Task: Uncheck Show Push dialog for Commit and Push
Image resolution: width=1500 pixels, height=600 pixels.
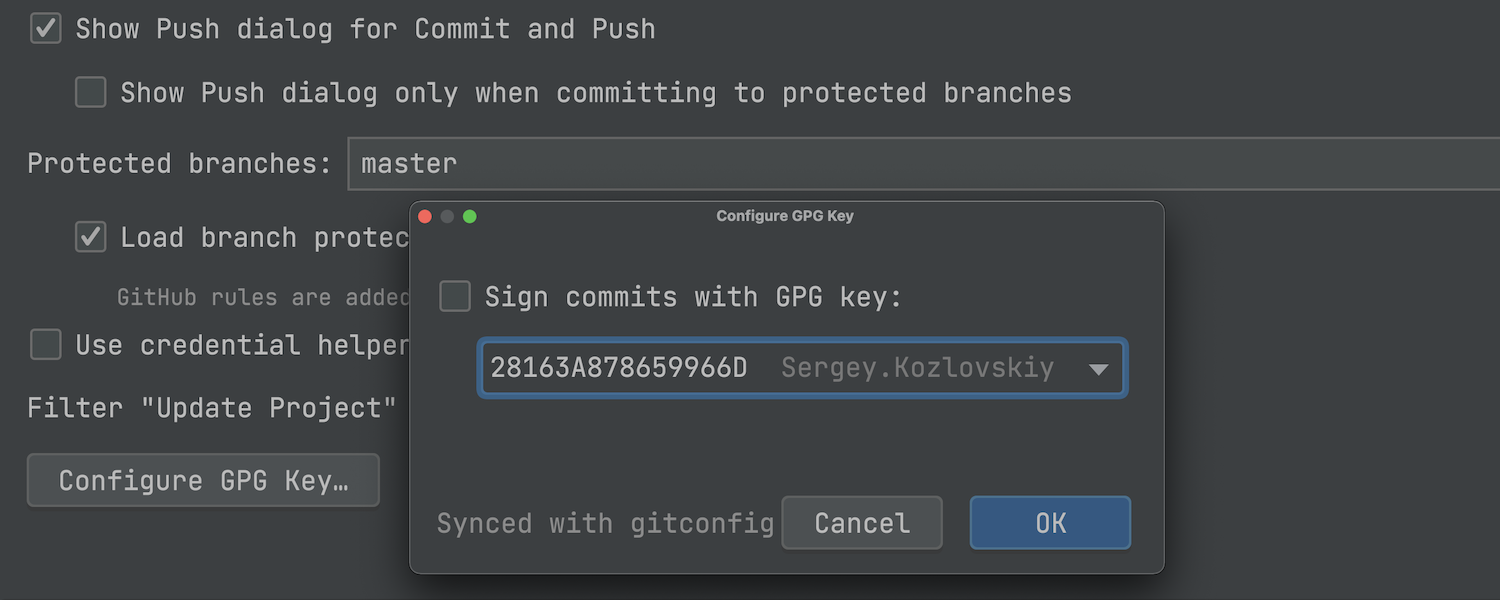Action: [x=46, y=29]
